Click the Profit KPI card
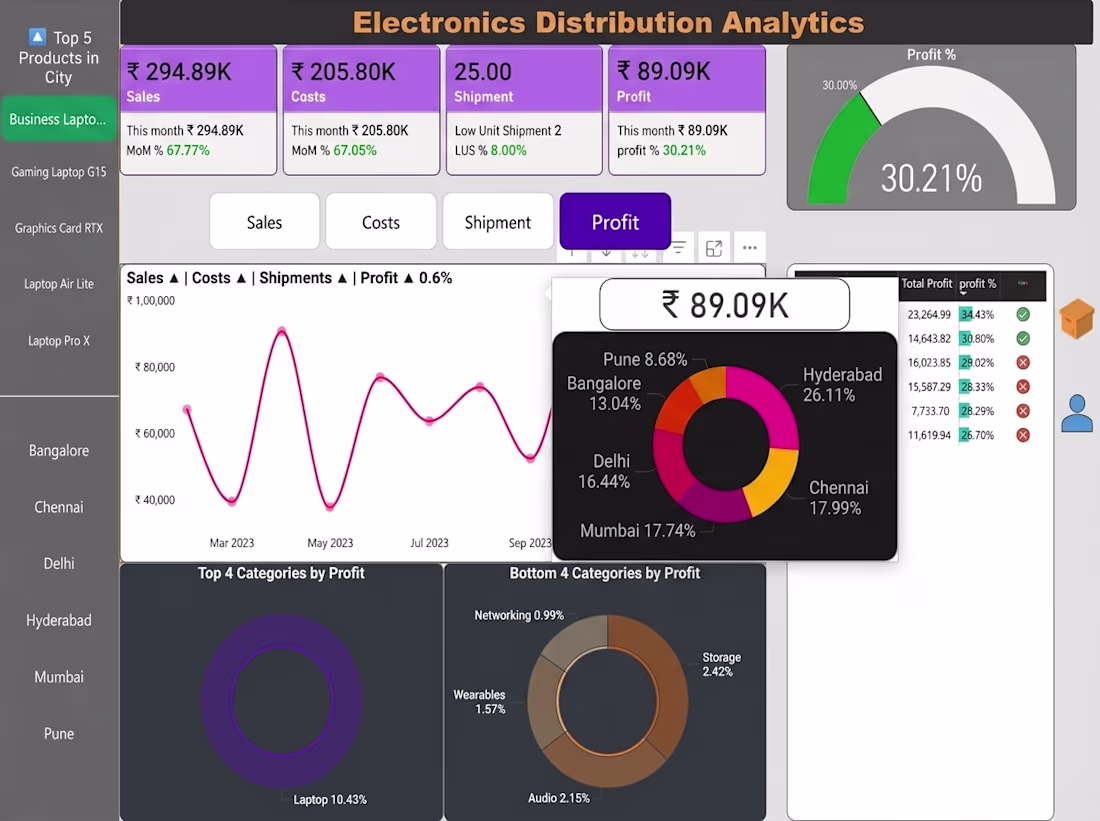The image size is (1100, 821). 687,110
